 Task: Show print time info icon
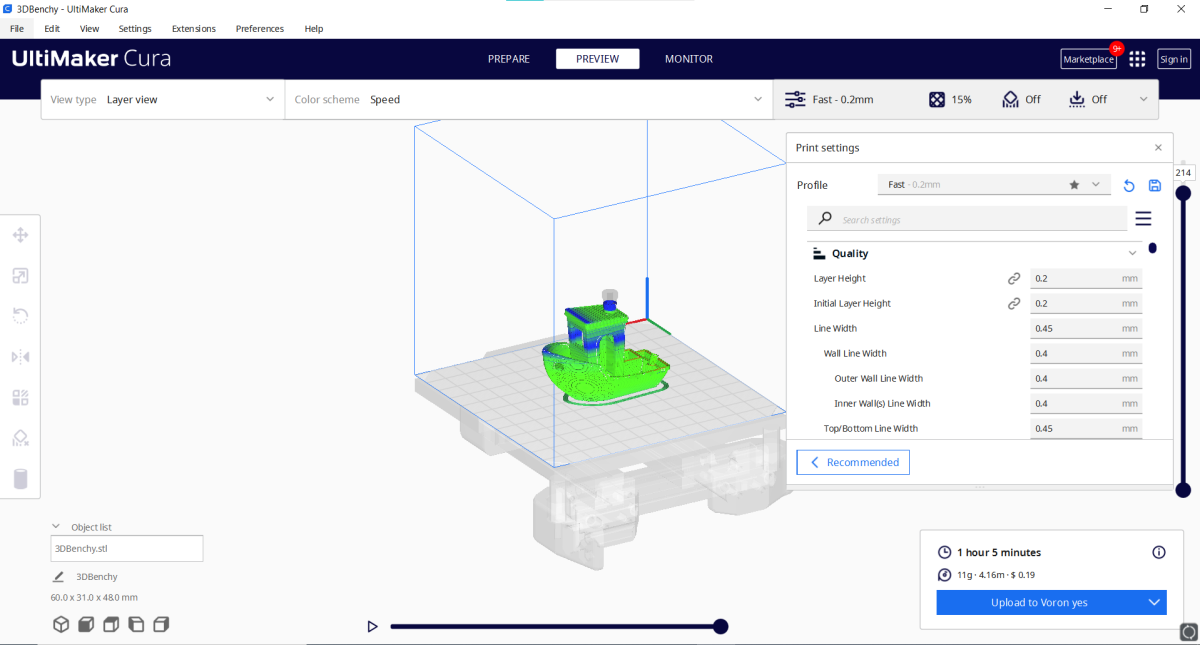(x=1159, y=552)
